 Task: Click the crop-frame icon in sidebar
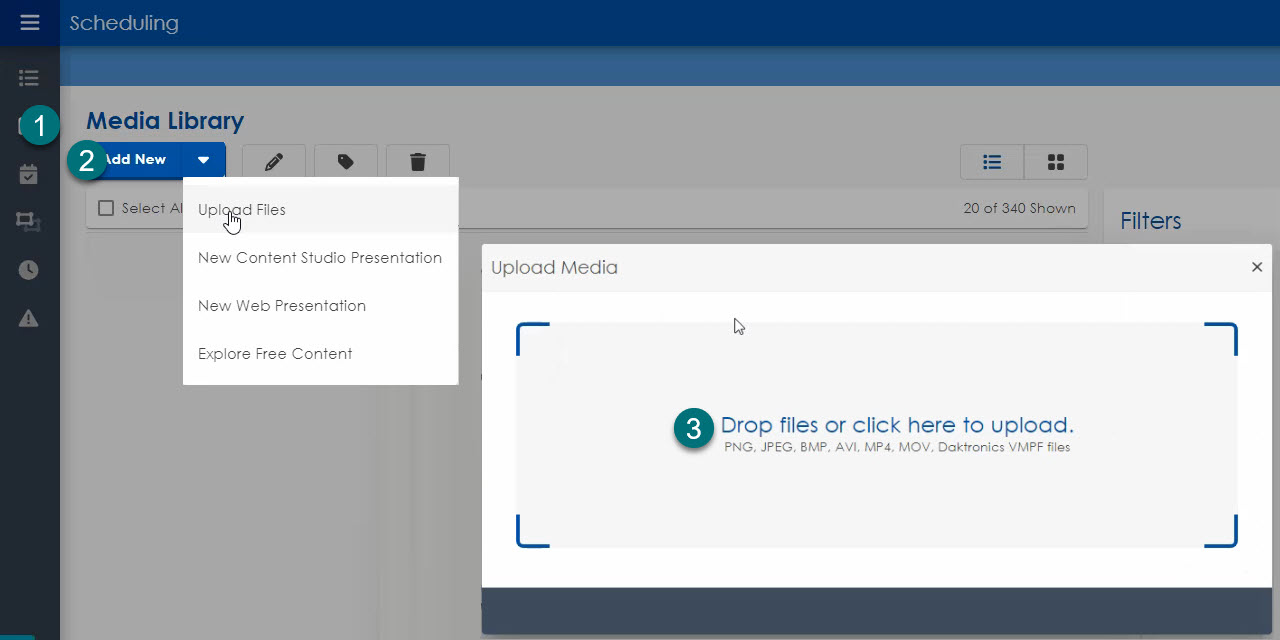click(29, 222)
